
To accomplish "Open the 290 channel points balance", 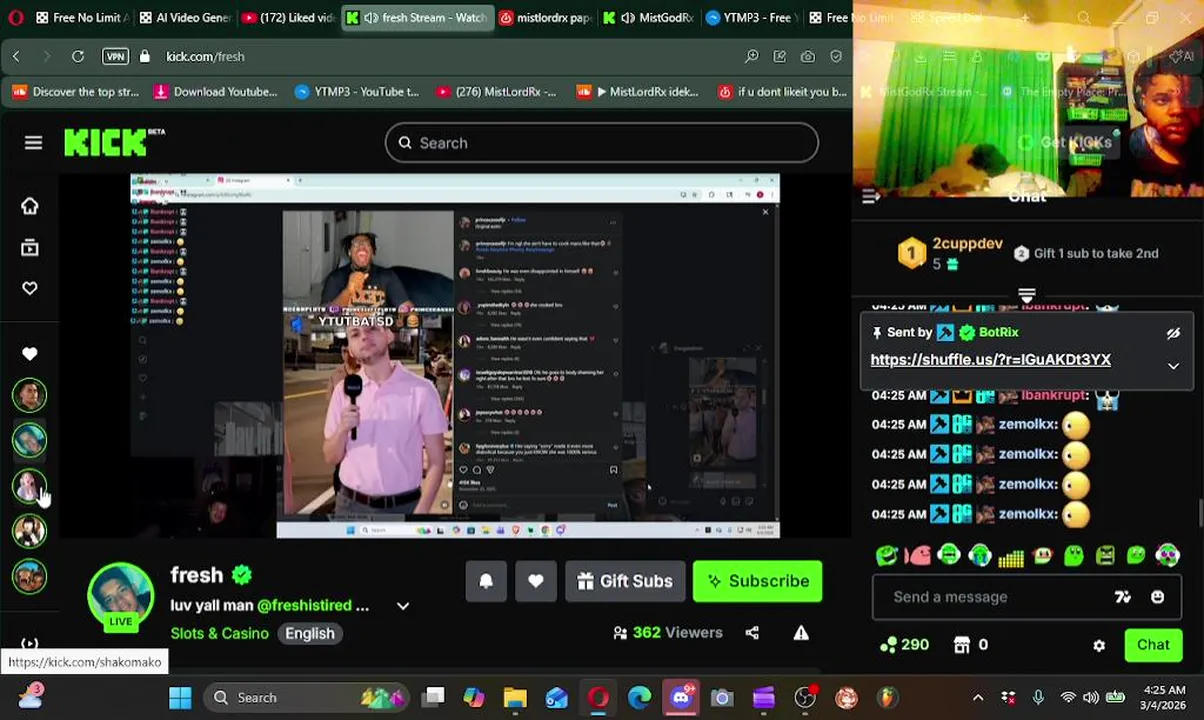I will (904, 645).
